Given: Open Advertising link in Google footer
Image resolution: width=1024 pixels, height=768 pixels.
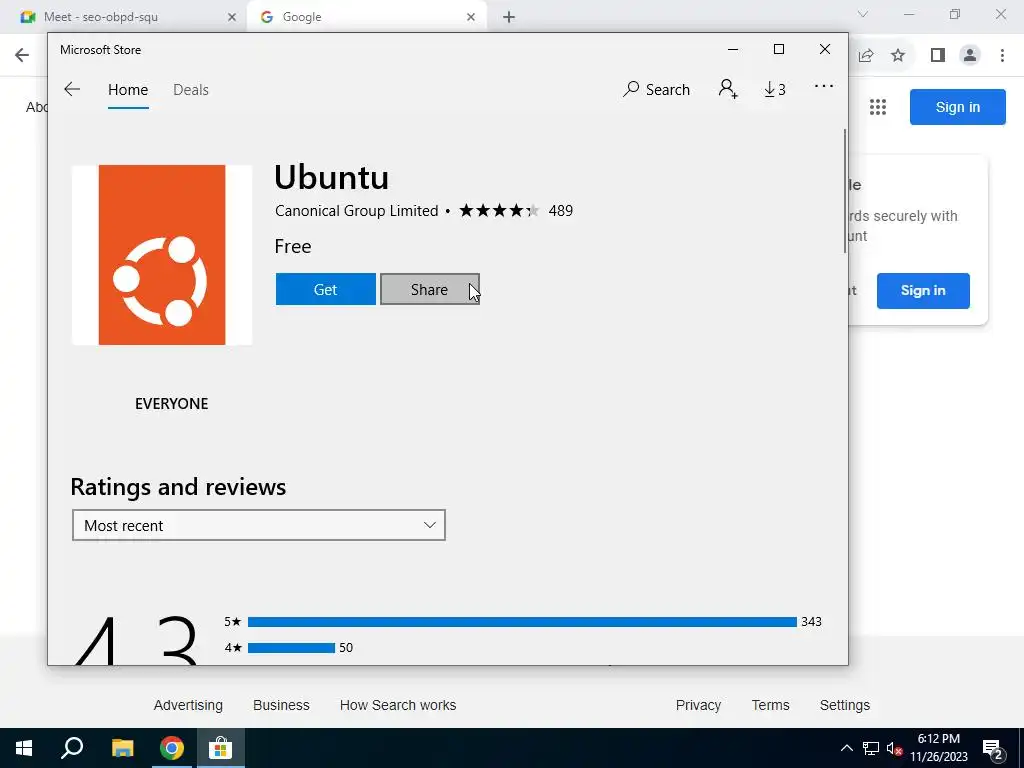Looking at the screenshot, I should (x=188, y=705).
